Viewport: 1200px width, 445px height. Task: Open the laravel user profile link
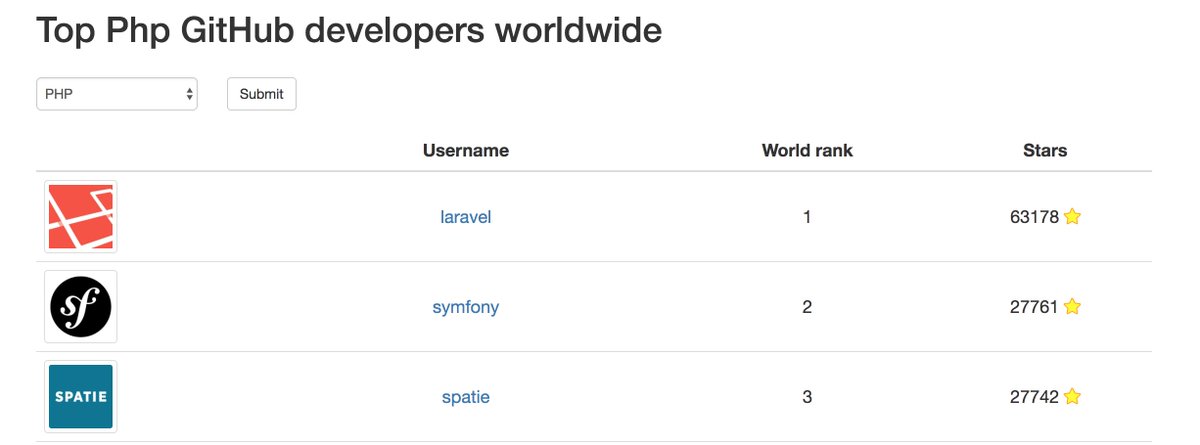(465, 217)
